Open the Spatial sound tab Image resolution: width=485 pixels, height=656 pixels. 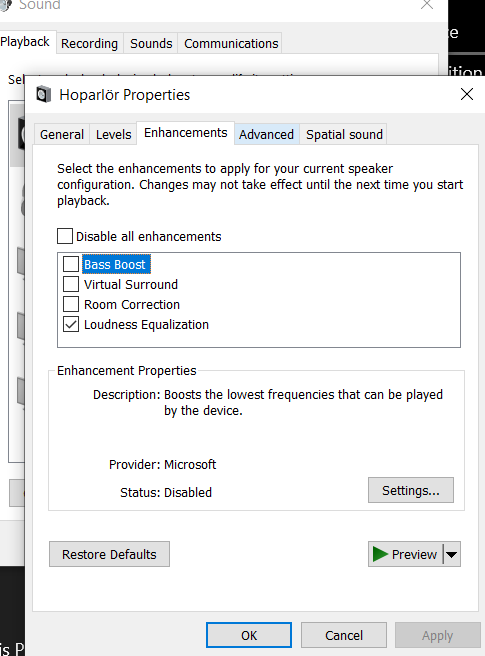coord(344,135)
